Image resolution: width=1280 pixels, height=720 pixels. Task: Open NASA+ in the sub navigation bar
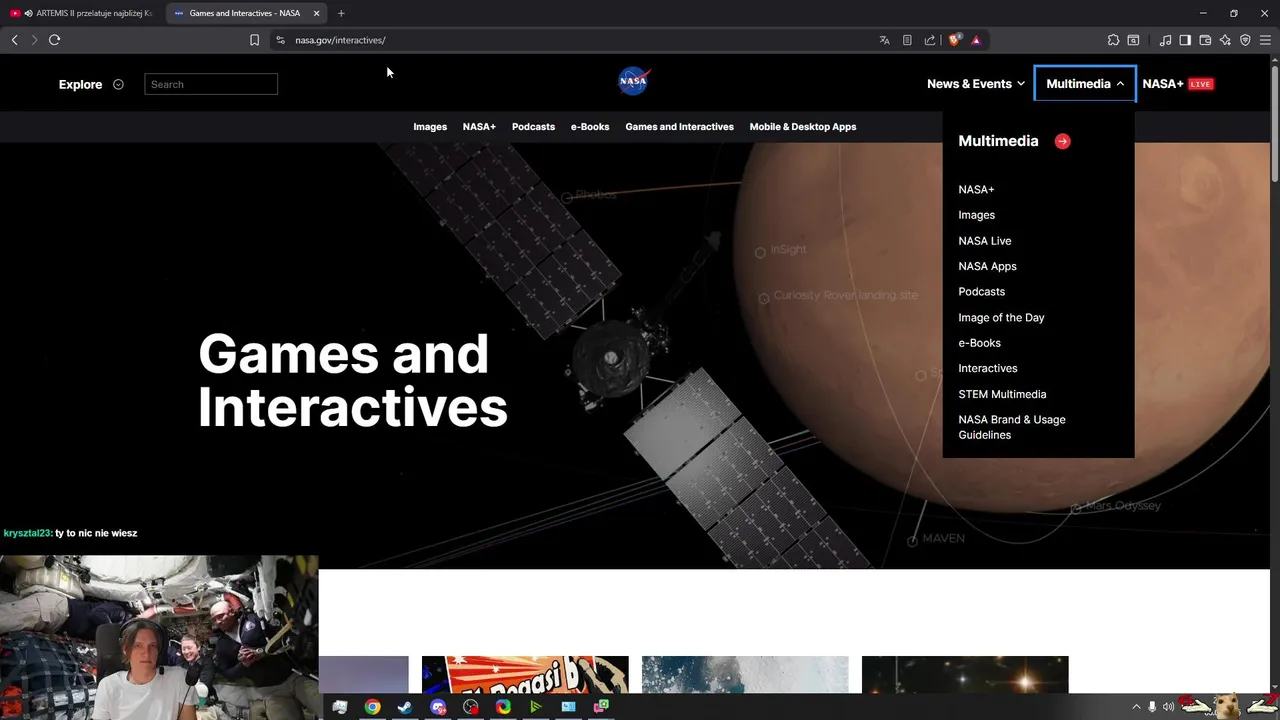click(x=479, y=127)
